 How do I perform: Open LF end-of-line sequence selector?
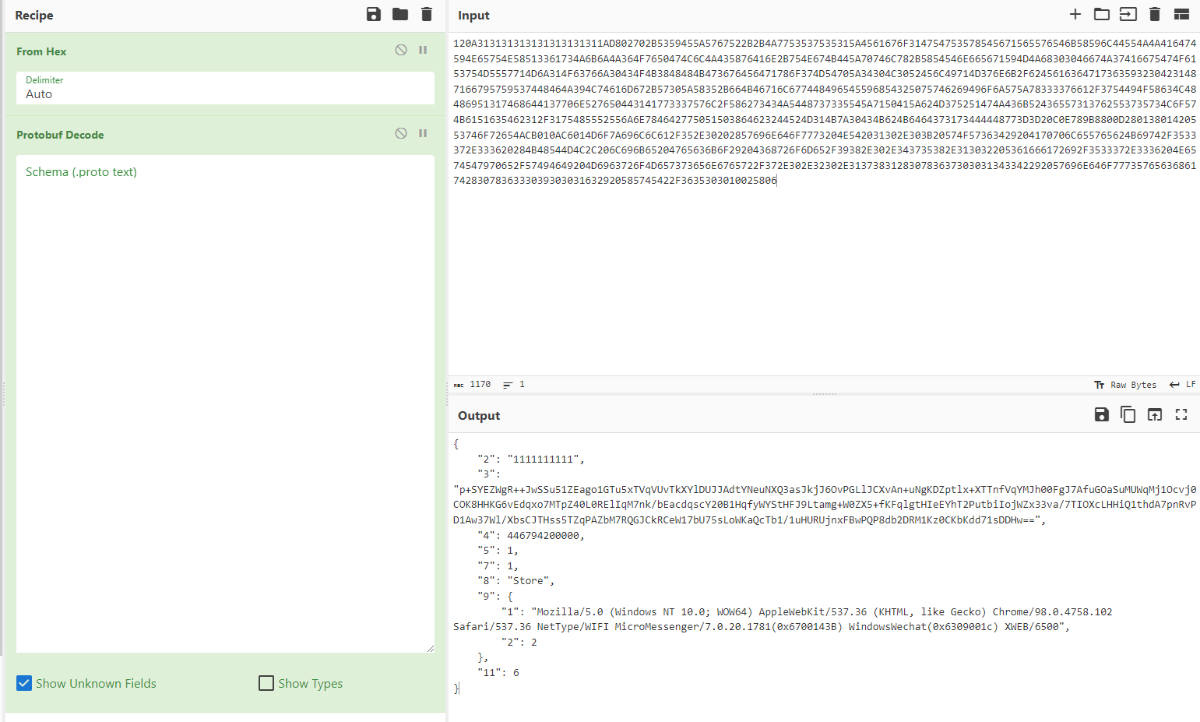click(x=1183, y=385)
